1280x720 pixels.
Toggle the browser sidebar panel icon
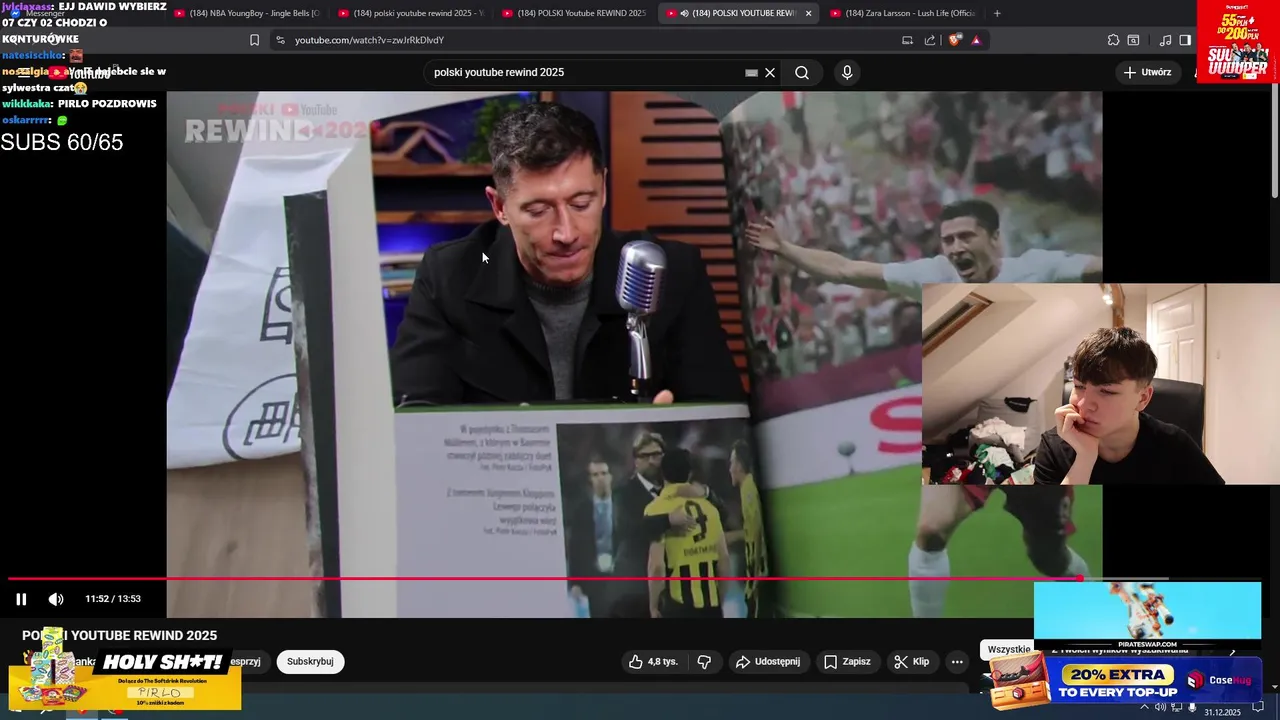pos(1185,40)
